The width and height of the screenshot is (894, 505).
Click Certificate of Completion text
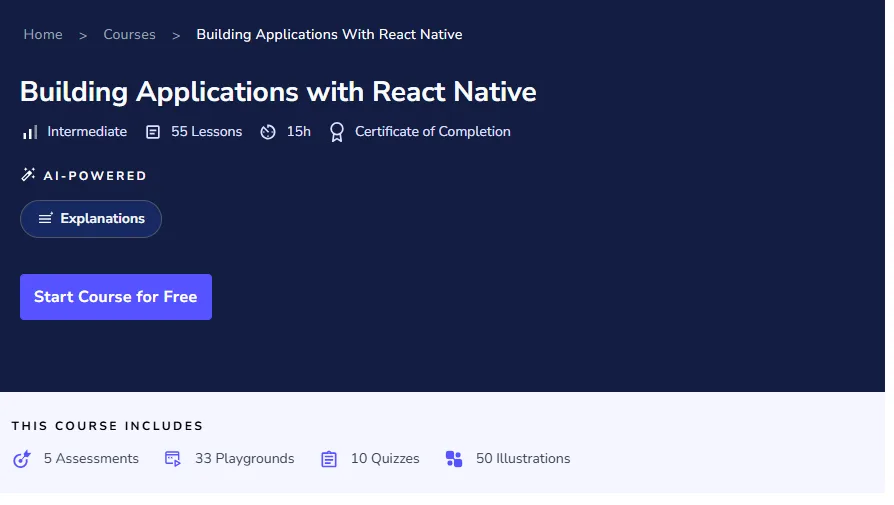(433, 132)
